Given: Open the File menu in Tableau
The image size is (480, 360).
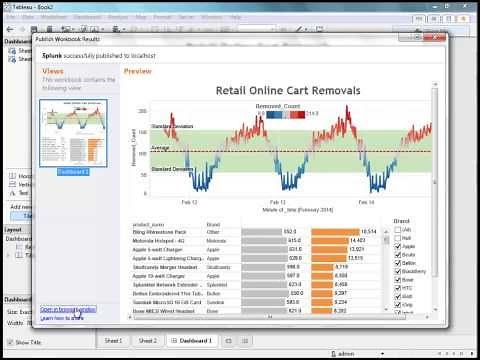Looking at the screenshot, I should tap(11, 17).
